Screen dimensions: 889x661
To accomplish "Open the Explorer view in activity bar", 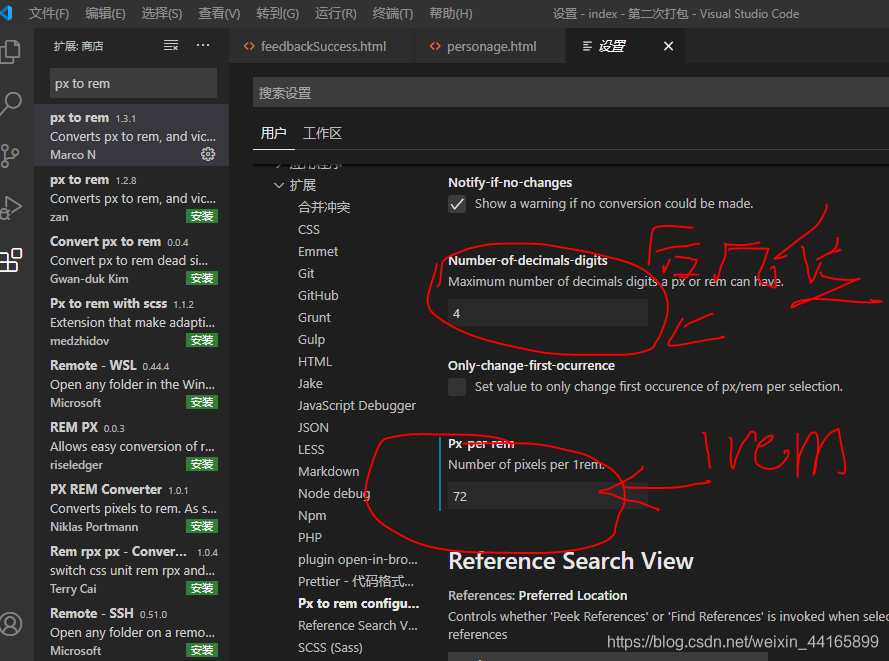I will 10,52.
